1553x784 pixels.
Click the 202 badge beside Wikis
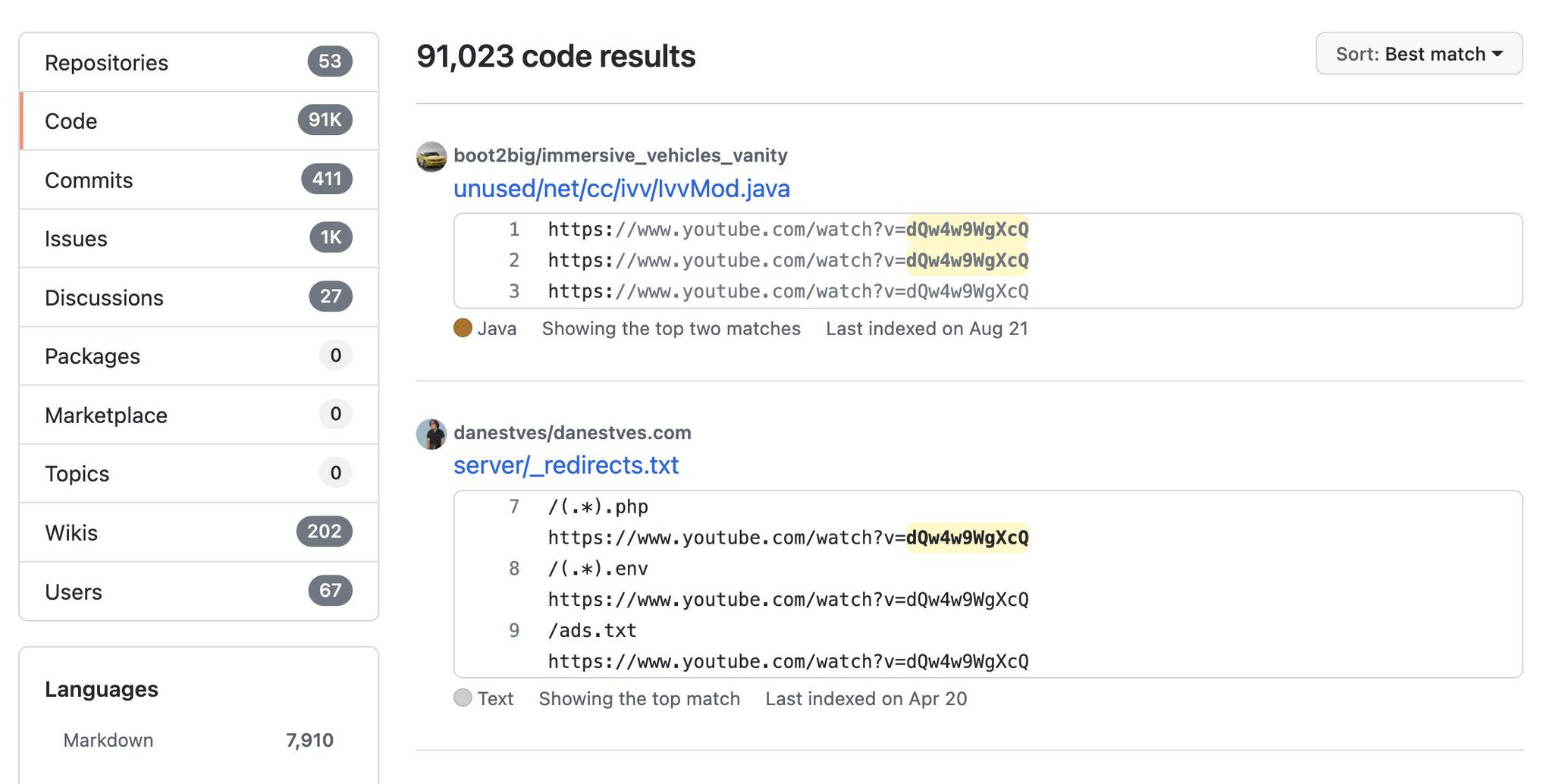(325, 532)
